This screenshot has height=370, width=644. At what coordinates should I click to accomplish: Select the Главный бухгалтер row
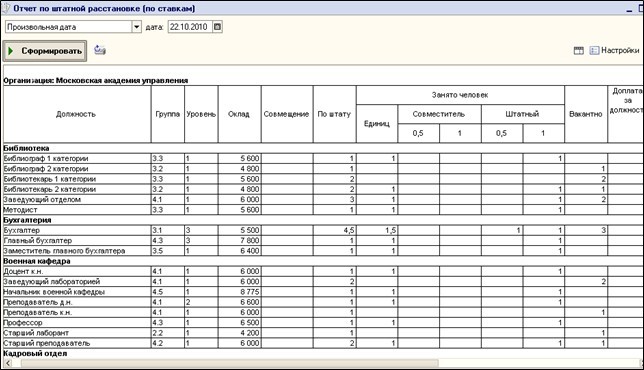[323, 241]
